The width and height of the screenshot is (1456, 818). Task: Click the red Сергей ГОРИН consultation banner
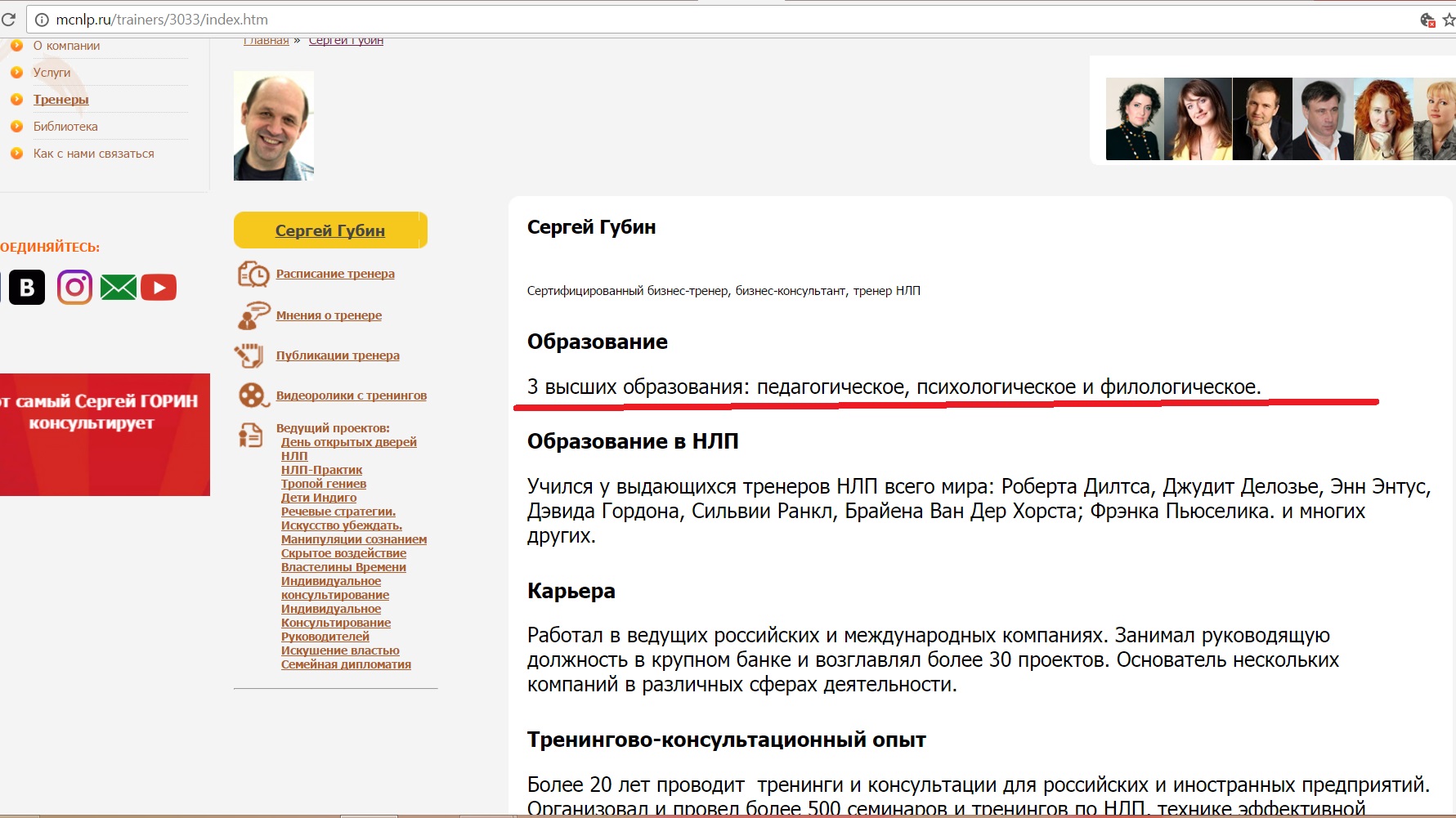tap(105, 434)
